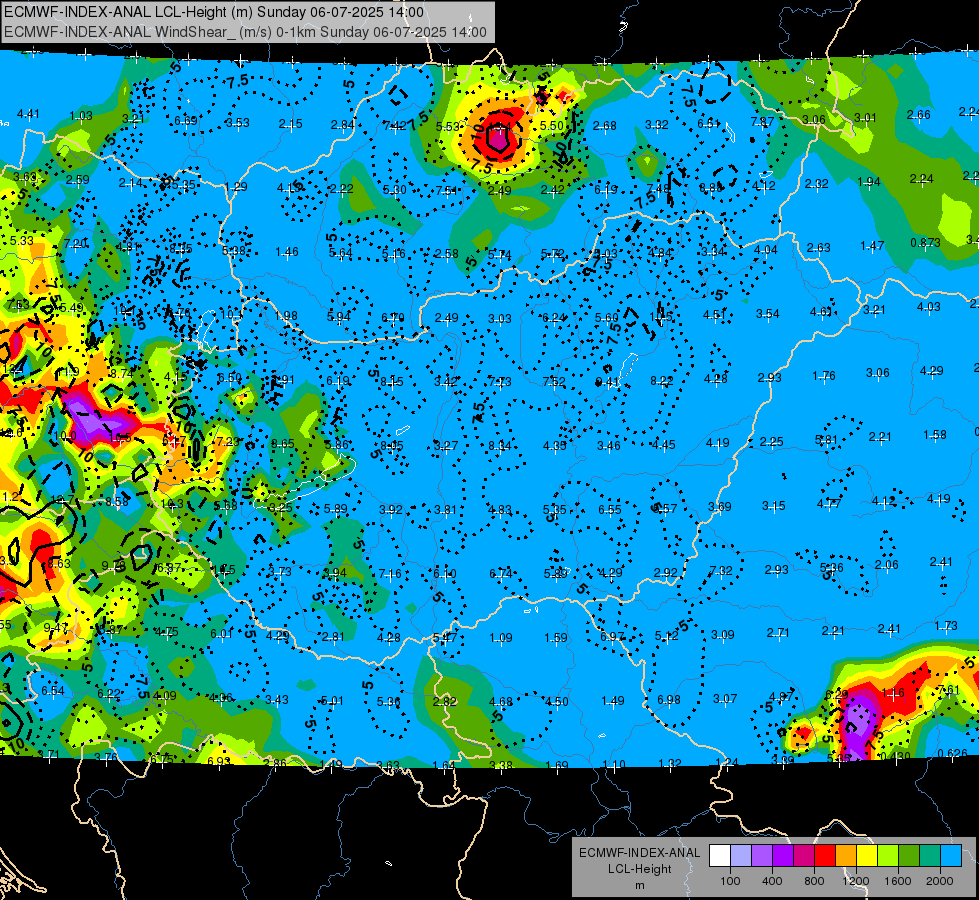The width and height of the screenshot is (979, 900).
Task: Click the wind shear value 2.71
Action: [778, 633]
